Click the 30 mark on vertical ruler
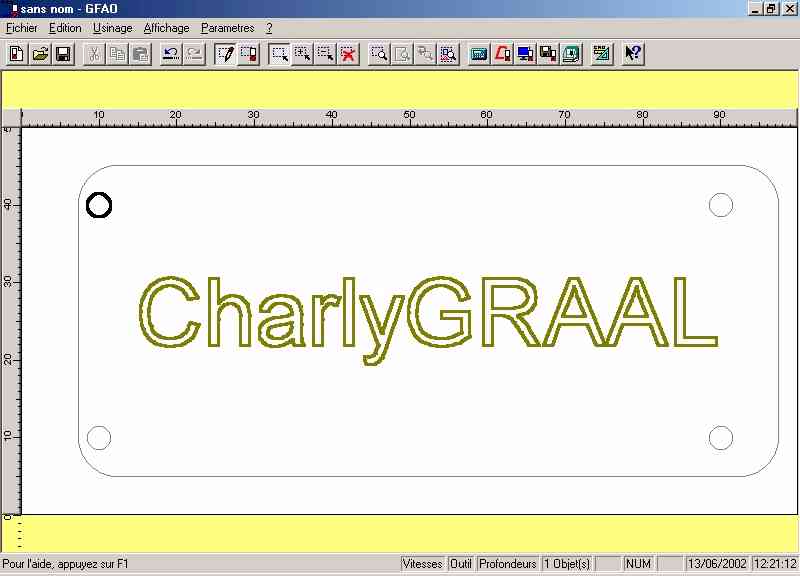The image size is (800, 576). 8,282
